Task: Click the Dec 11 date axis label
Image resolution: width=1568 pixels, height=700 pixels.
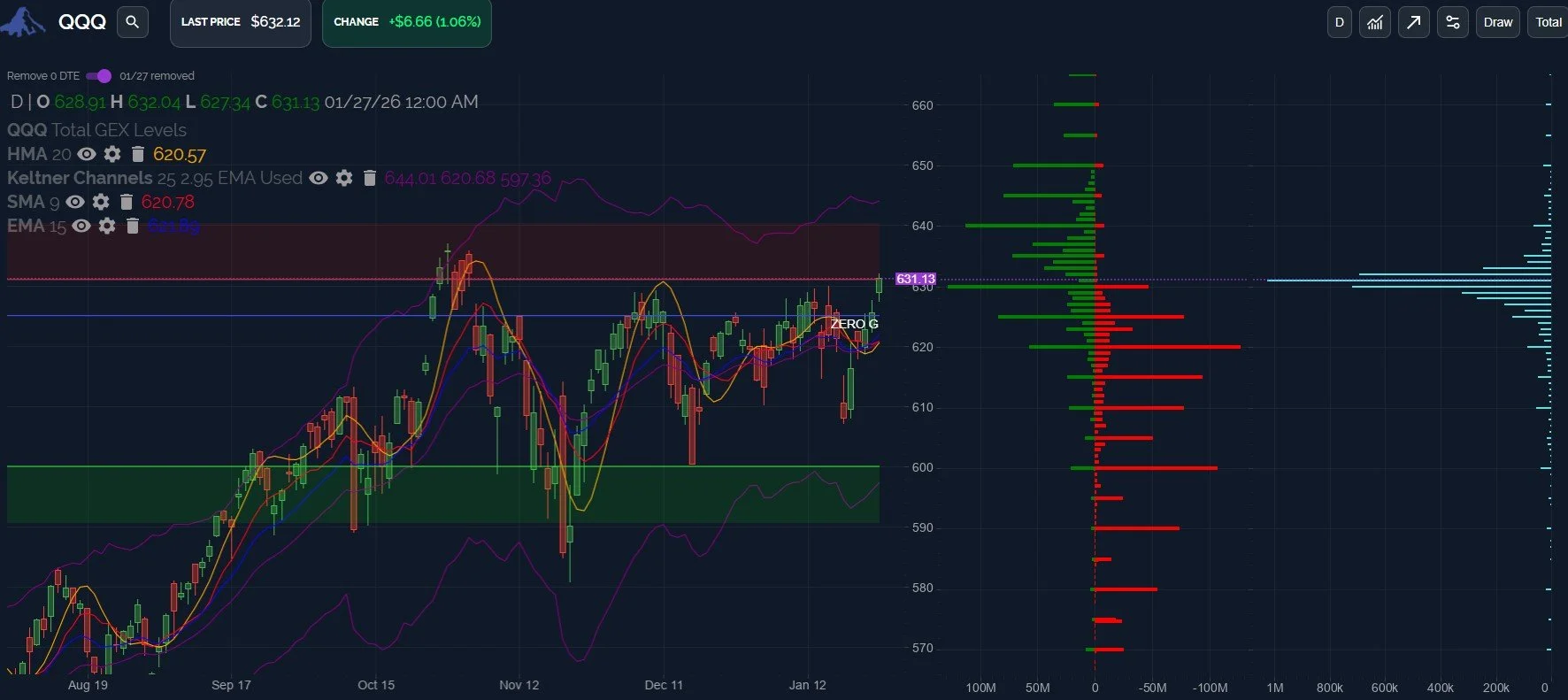Action: [664, 685]
